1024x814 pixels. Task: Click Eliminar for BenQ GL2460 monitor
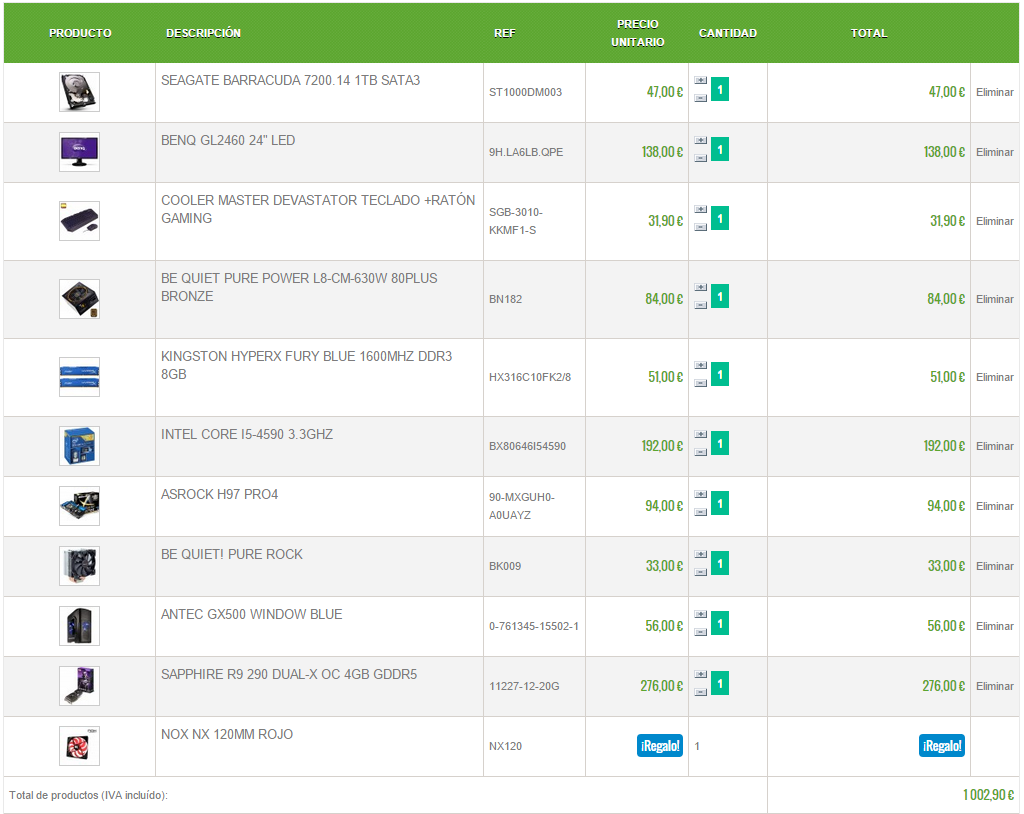tap(995, 152)
